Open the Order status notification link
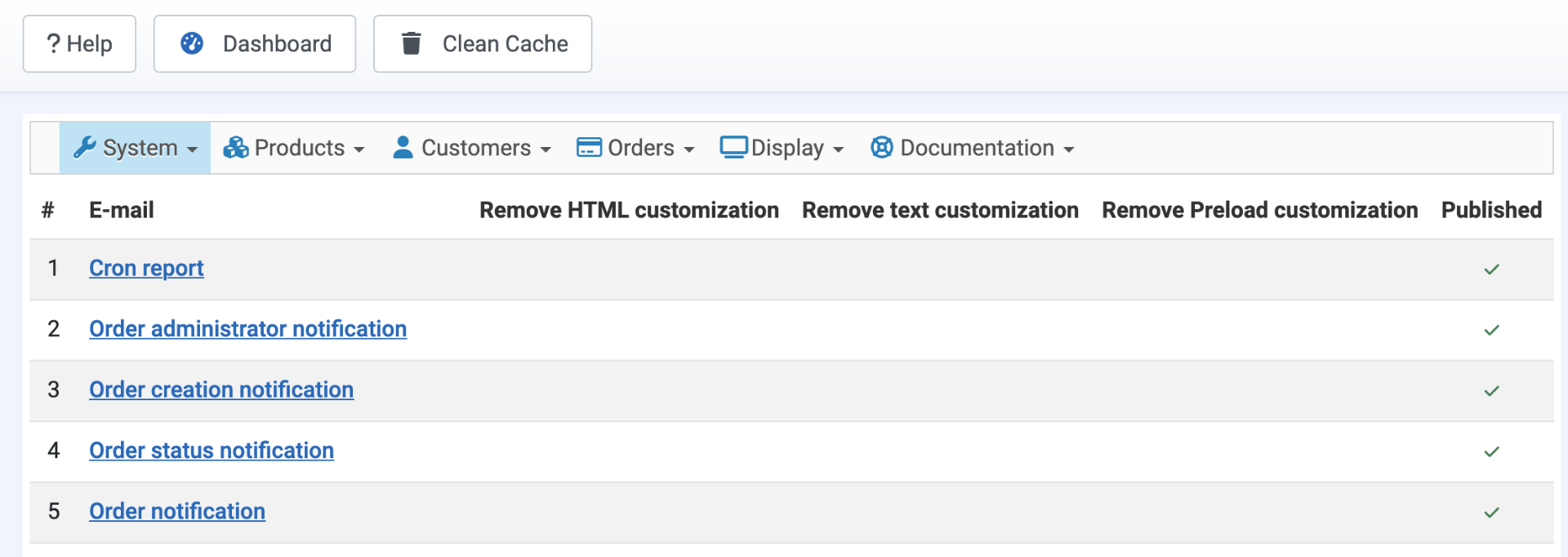Image resolution: width=1568 pixels, height=557 pixels. (x=212, y=450)
